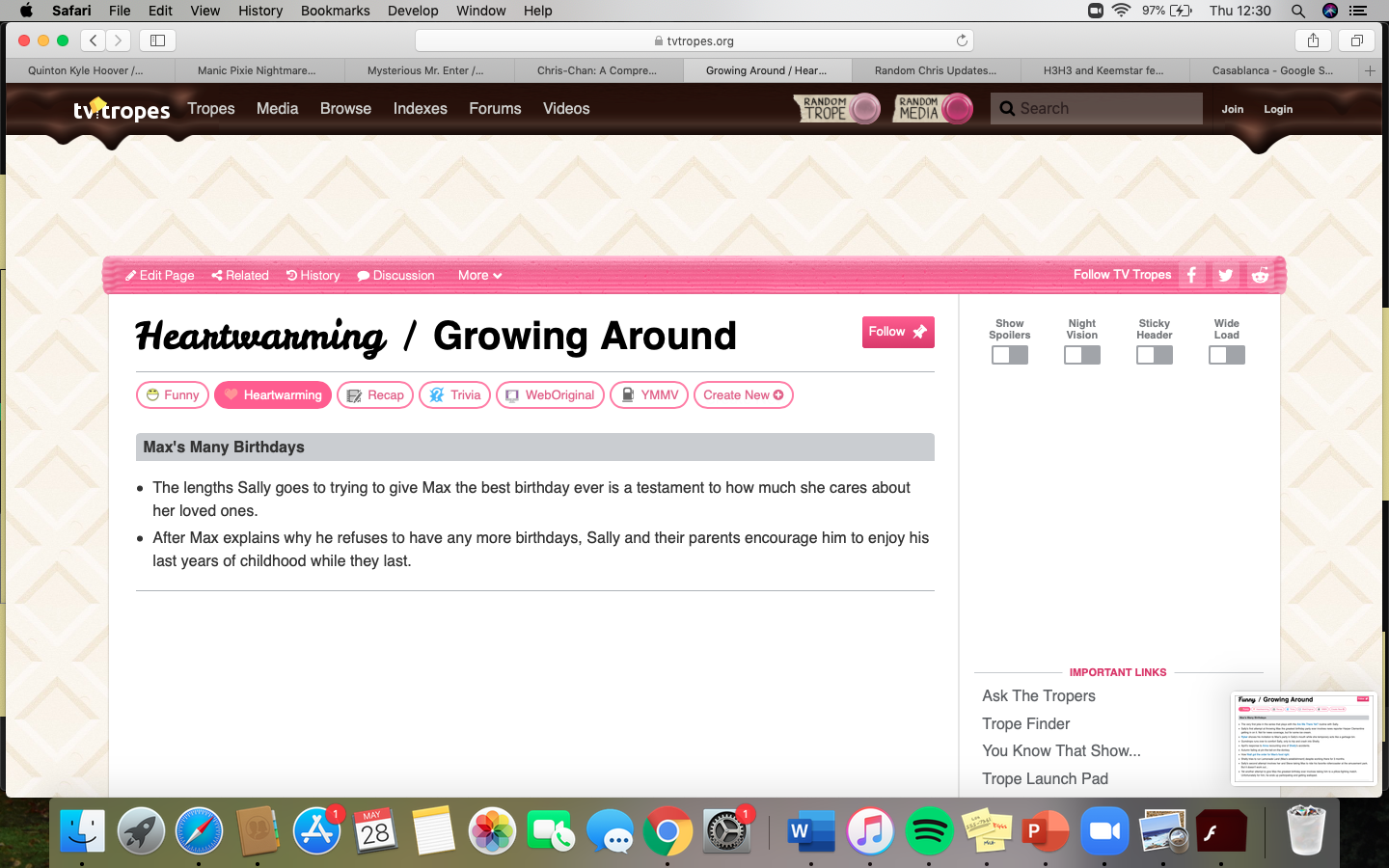Click the Safari back arrow button
The image size is (1389, 868).
pyautogui.click(x=94, y=41)
